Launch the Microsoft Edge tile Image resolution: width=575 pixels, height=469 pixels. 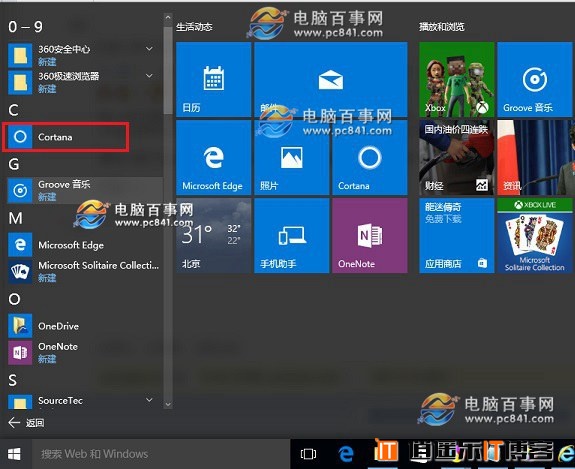213,158
